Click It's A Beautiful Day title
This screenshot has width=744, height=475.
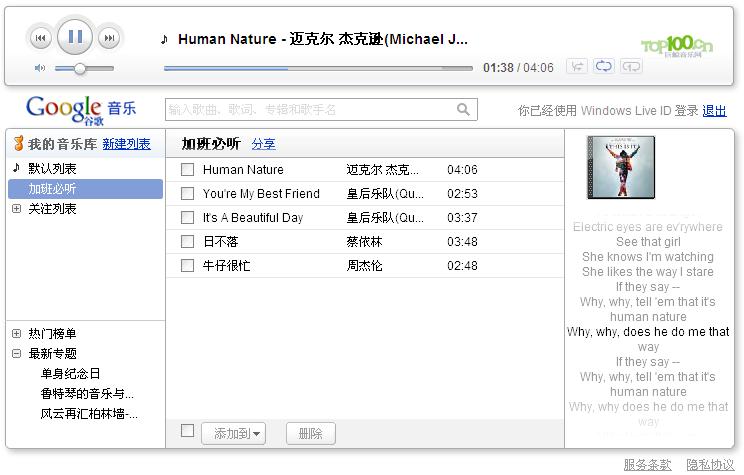tap(252, 217)
